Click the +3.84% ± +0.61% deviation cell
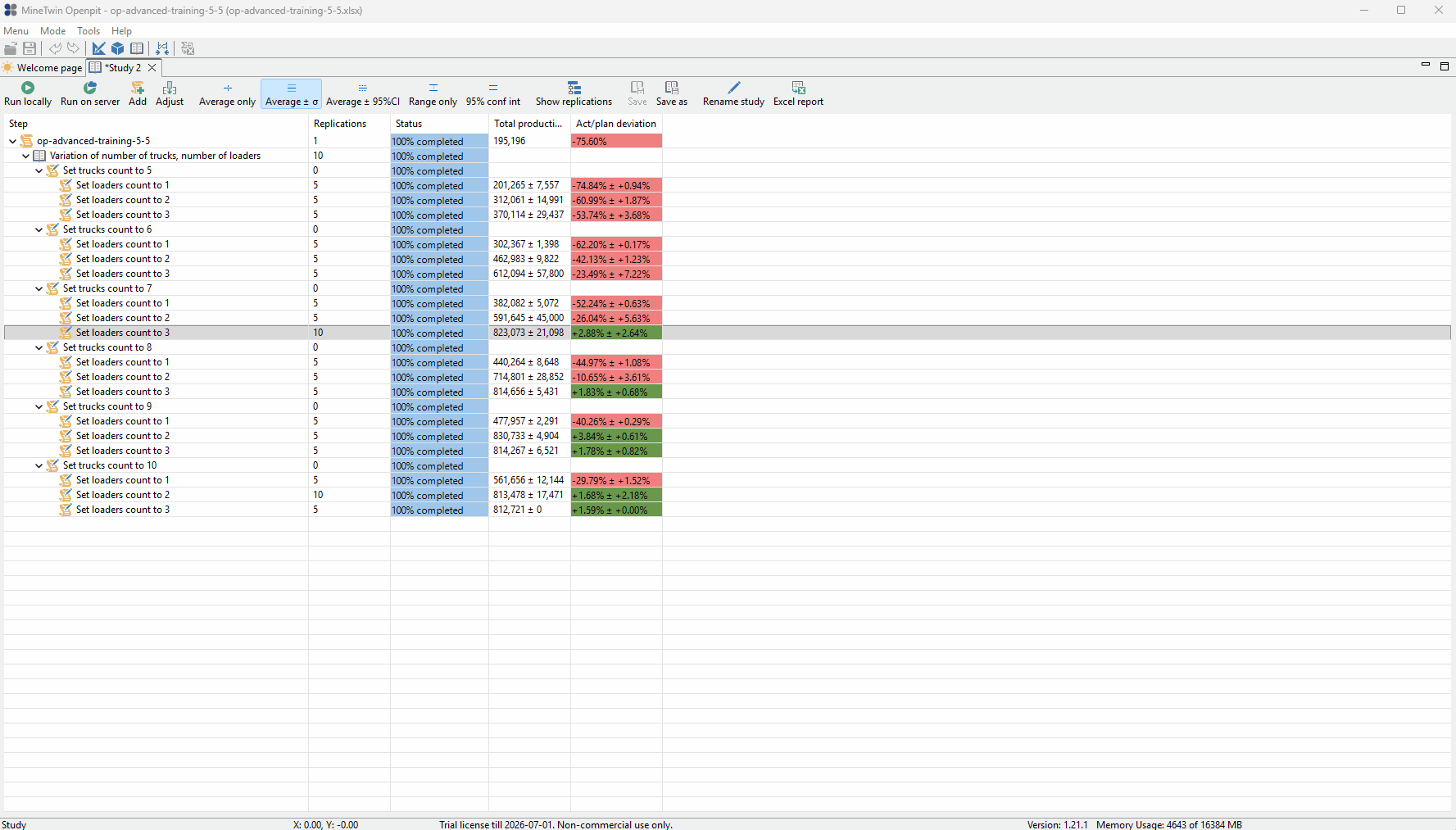This screenshot has width=1456, height=830. pos(616,436)
